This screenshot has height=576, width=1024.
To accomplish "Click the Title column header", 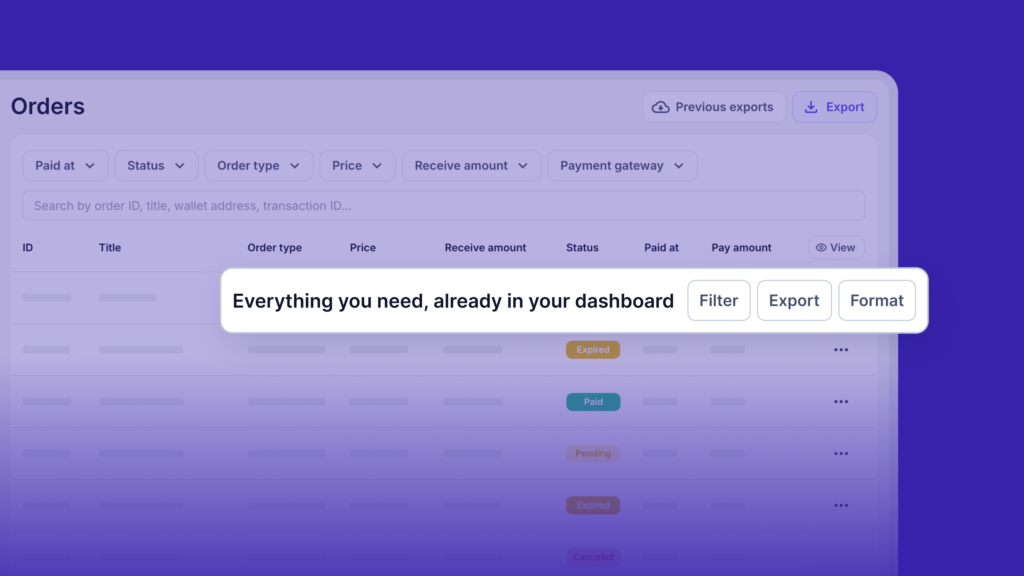I will [x=110, y=248].
